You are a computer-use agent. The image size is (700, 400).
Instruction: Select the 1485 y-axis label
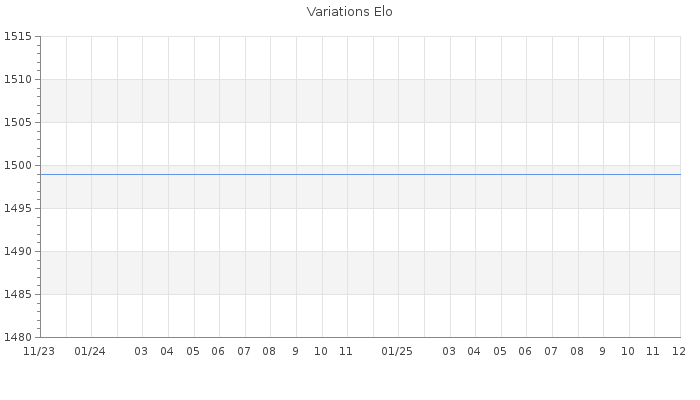pyautogui.click(x=18, y=295)
